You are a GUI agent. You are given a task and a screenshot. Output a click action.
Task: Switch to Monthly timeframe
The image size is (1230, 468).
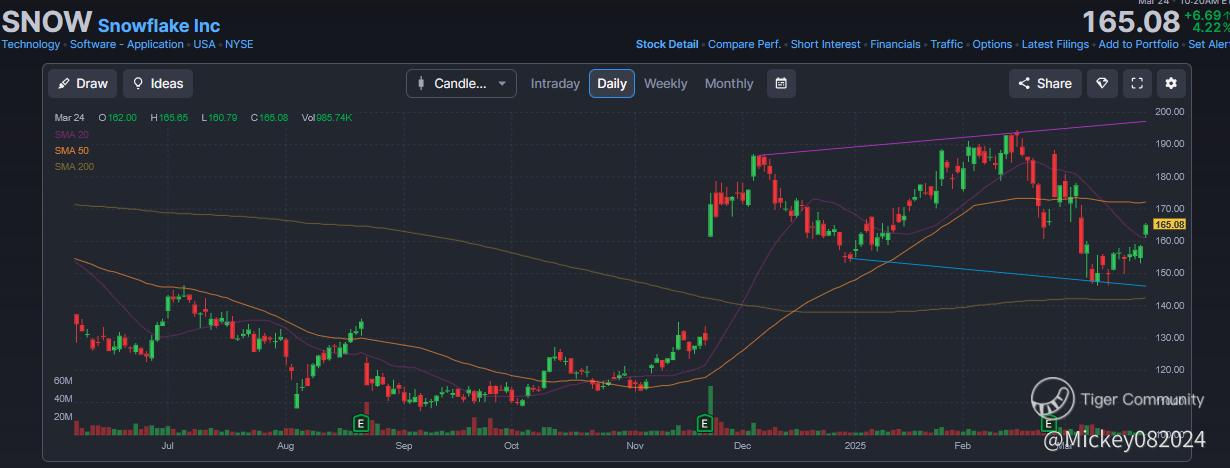tap(729, 83)
